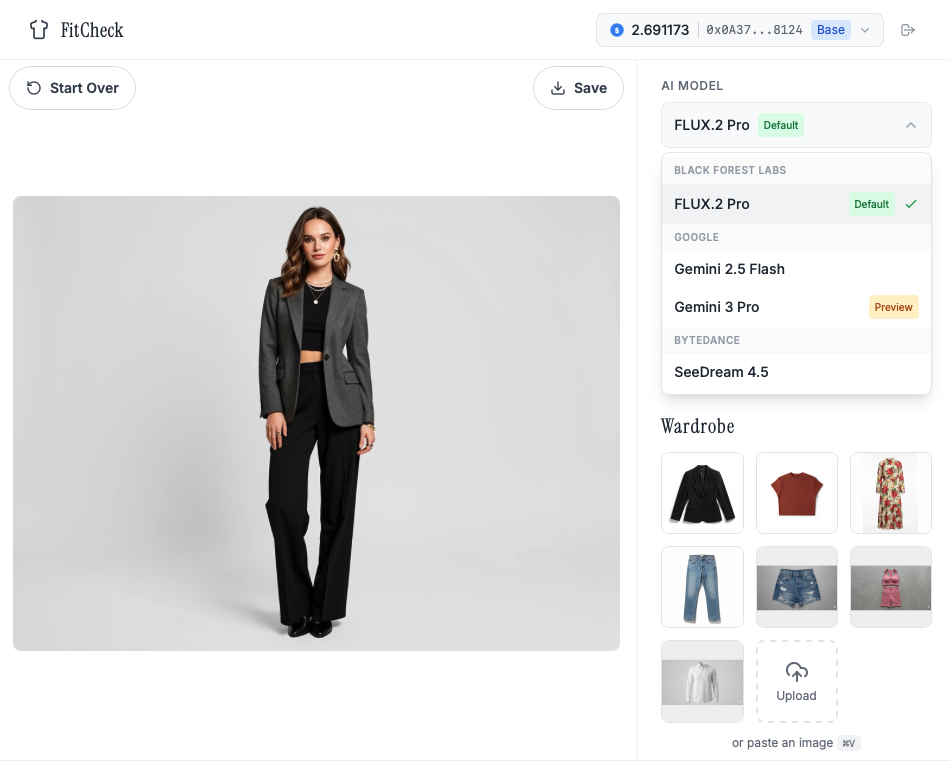The image size is (950, 761).
Task: Click the Start Over button
Action: (x=73, y=88)
